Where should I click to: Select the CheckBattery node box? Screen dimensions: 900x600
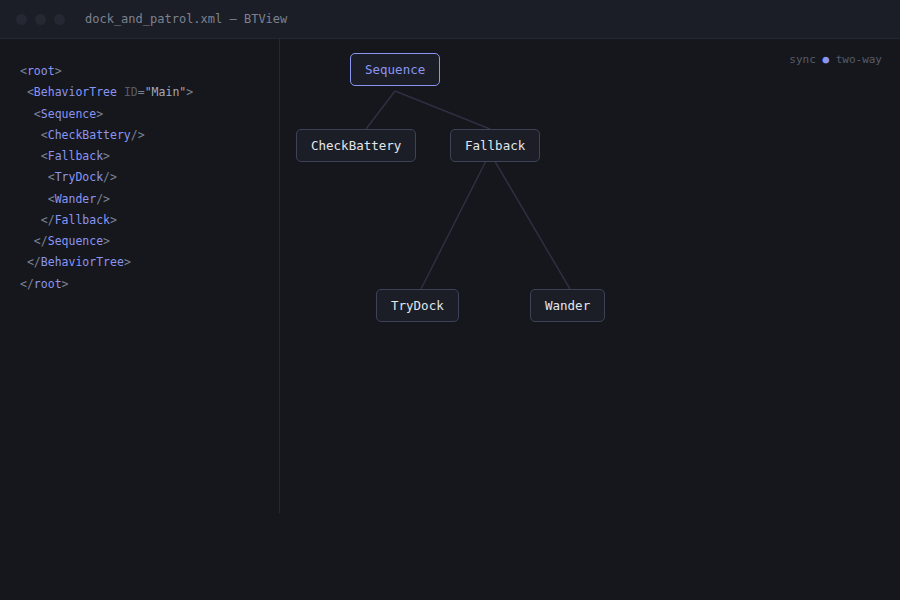(356, 146)
